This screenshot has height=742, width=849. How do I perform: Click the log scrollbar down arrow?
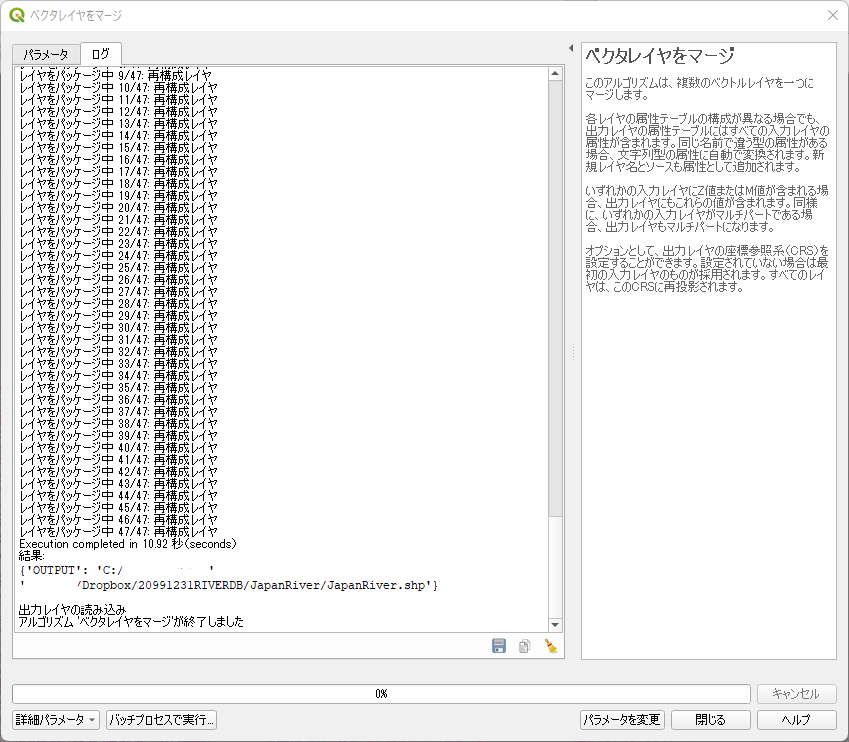(555, 624)
